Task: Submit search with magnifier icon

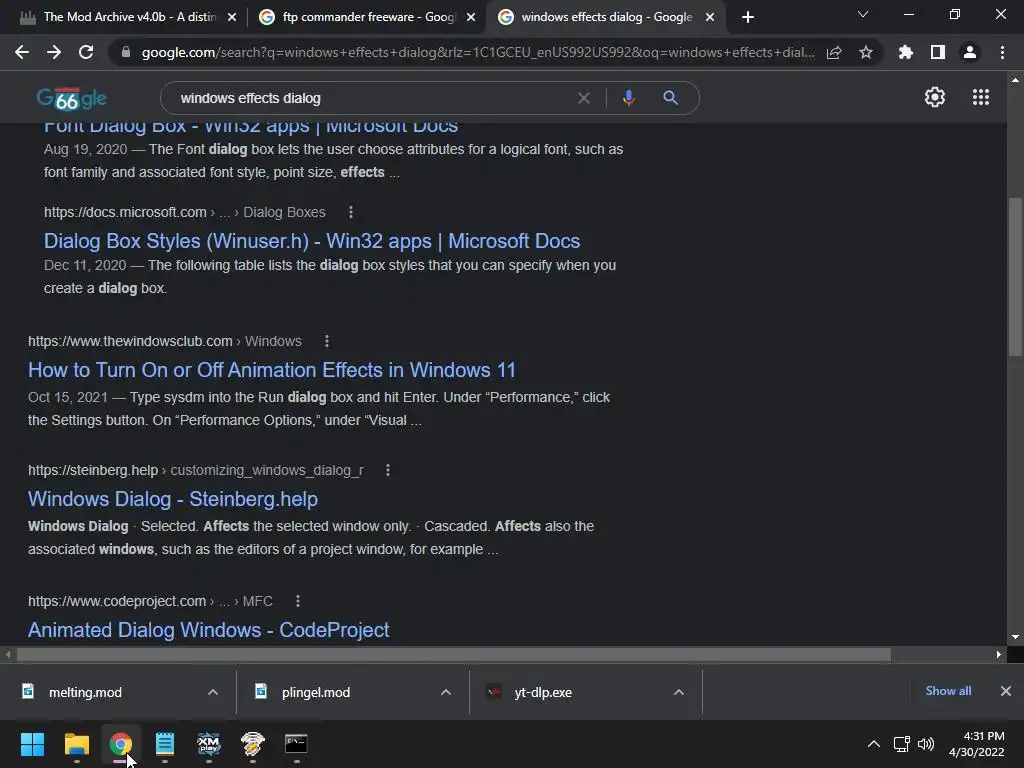Action: point(670,98)
